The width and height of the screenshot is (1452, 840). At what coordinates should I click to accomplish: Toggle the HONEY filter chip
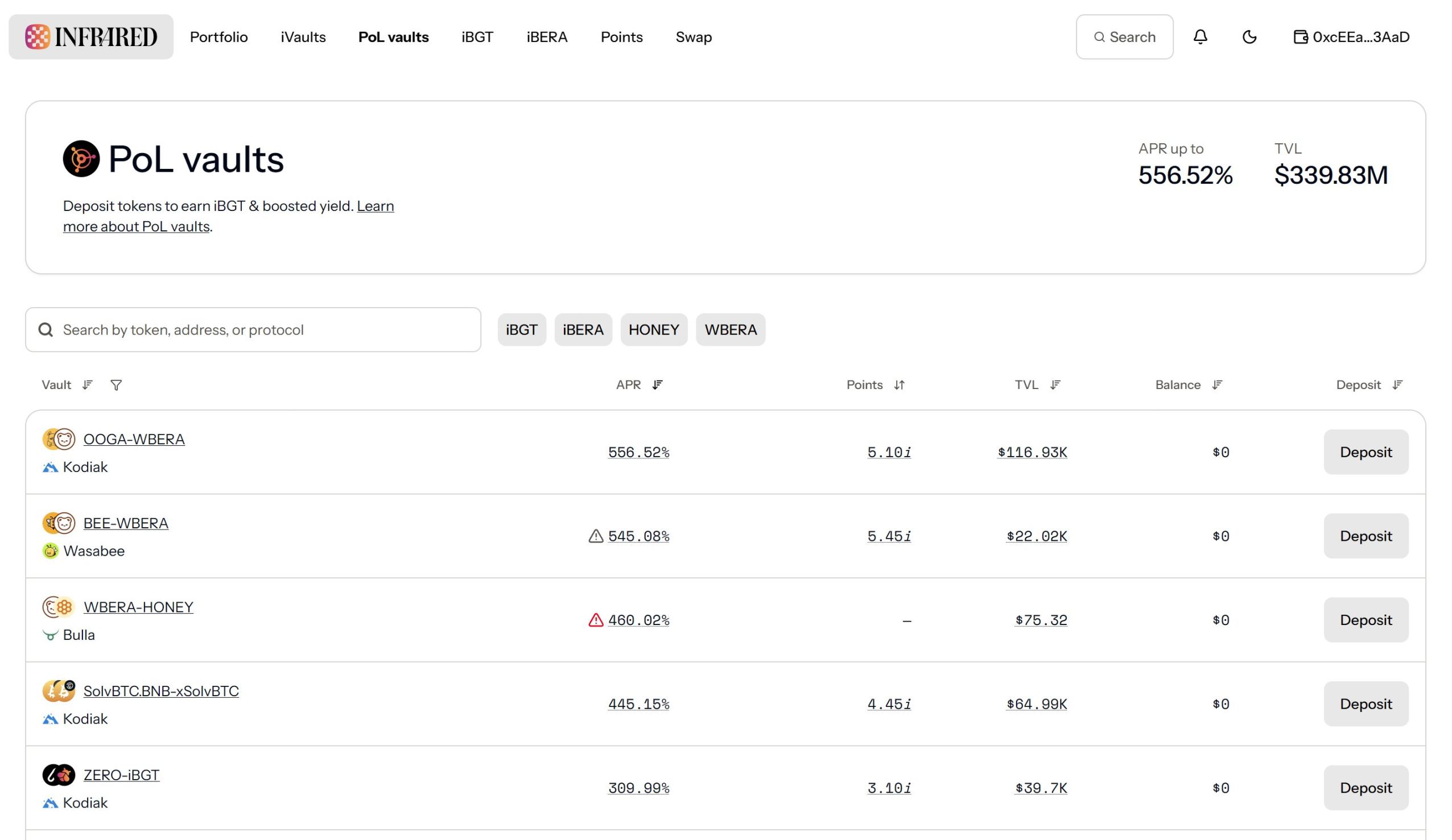(653, 330)
